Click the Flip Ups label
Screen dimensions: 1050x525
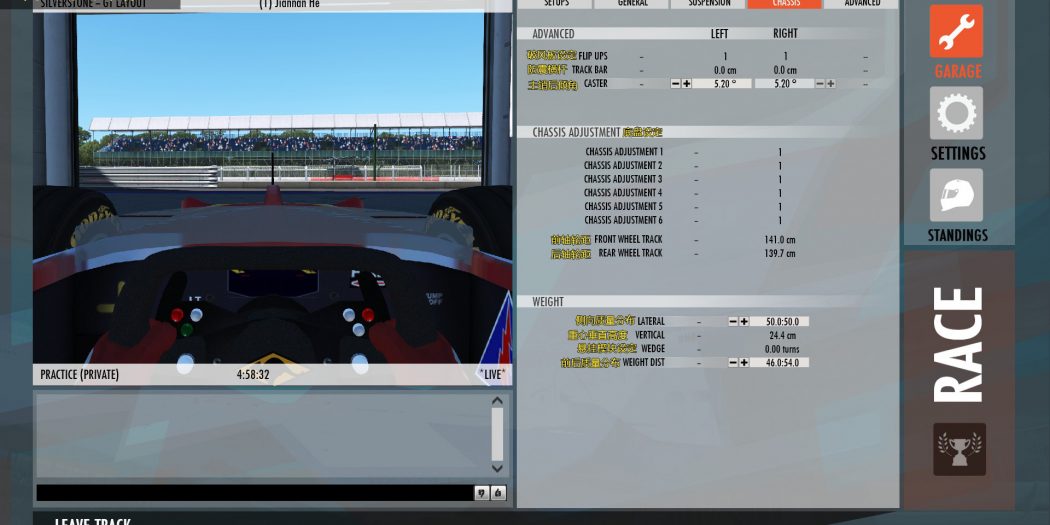(593, 56)
